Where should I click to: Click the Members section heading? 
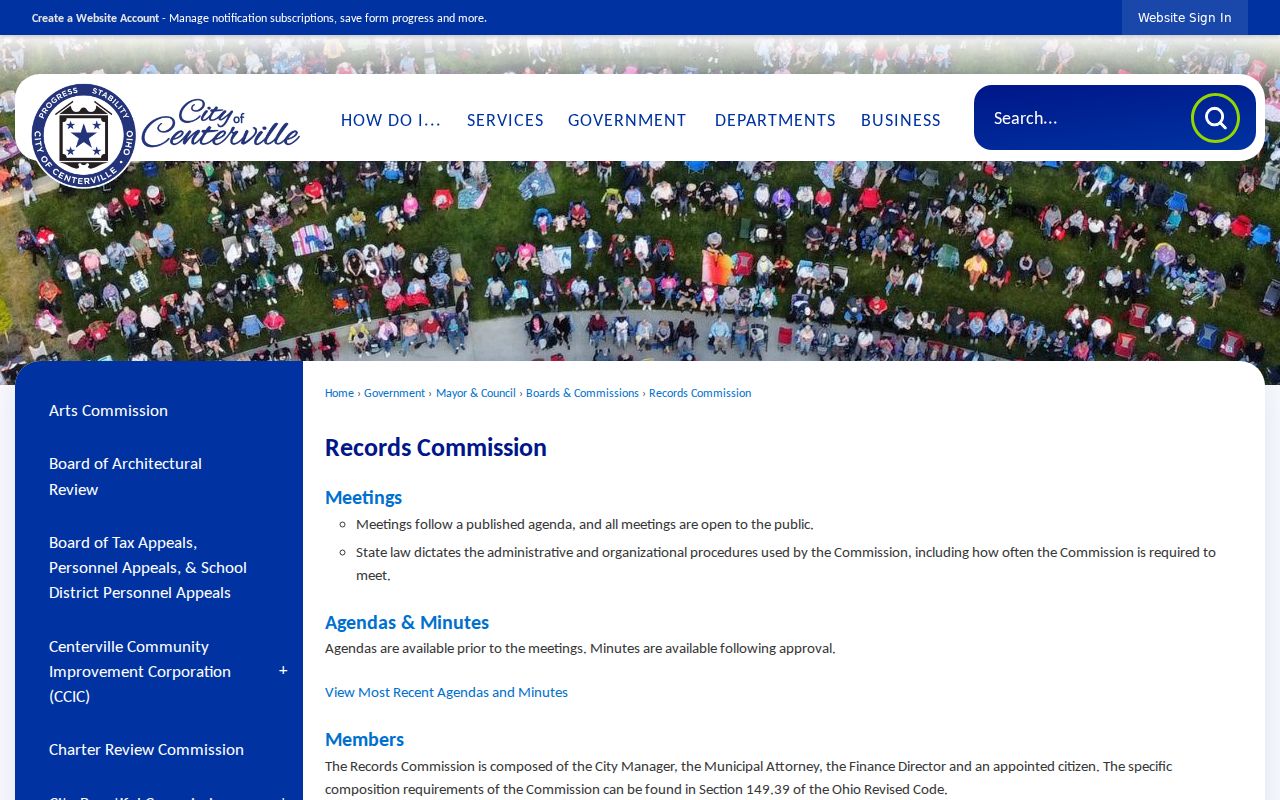(x=364, y=739)
